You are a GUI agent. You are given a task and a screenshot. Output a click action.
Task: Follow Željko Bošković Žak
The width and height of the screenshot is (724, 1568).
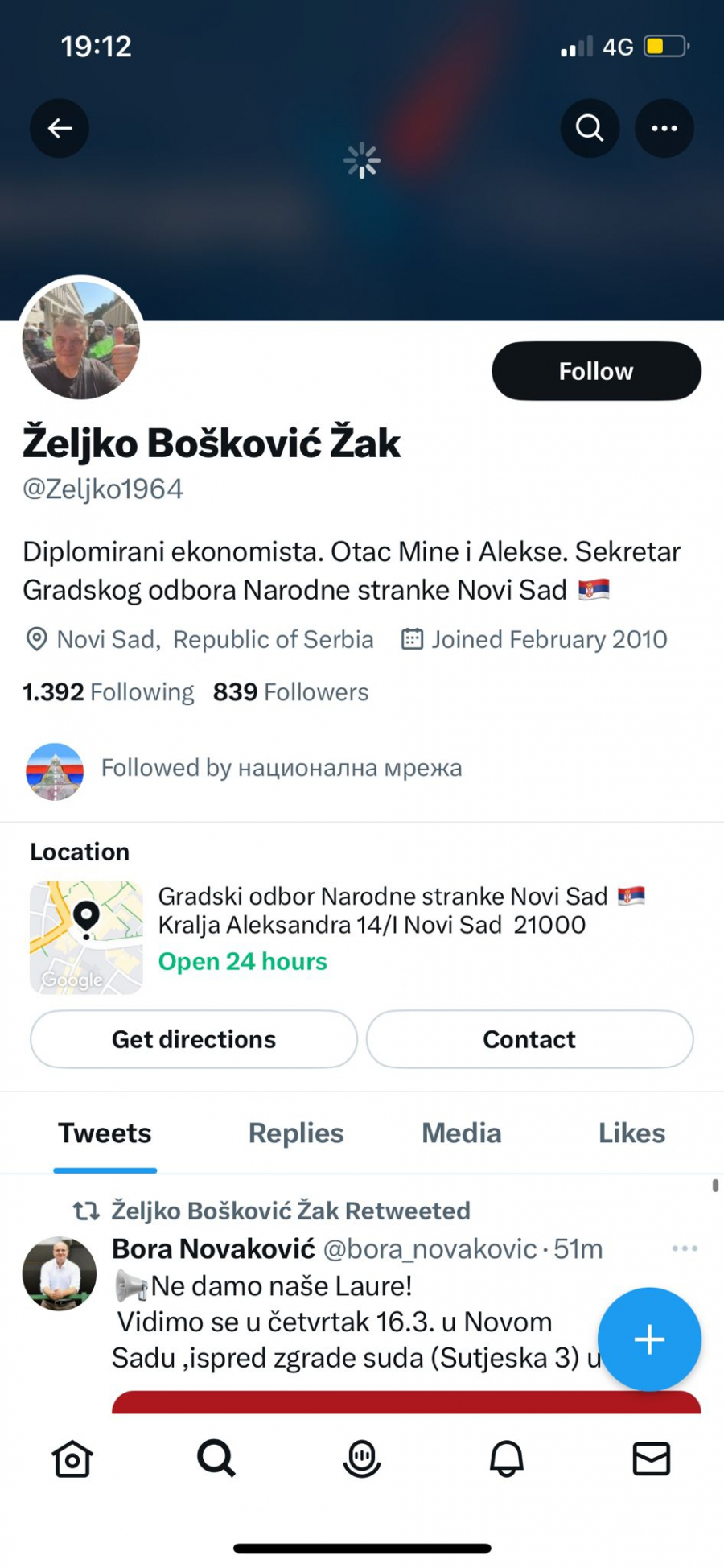point(596,371)
